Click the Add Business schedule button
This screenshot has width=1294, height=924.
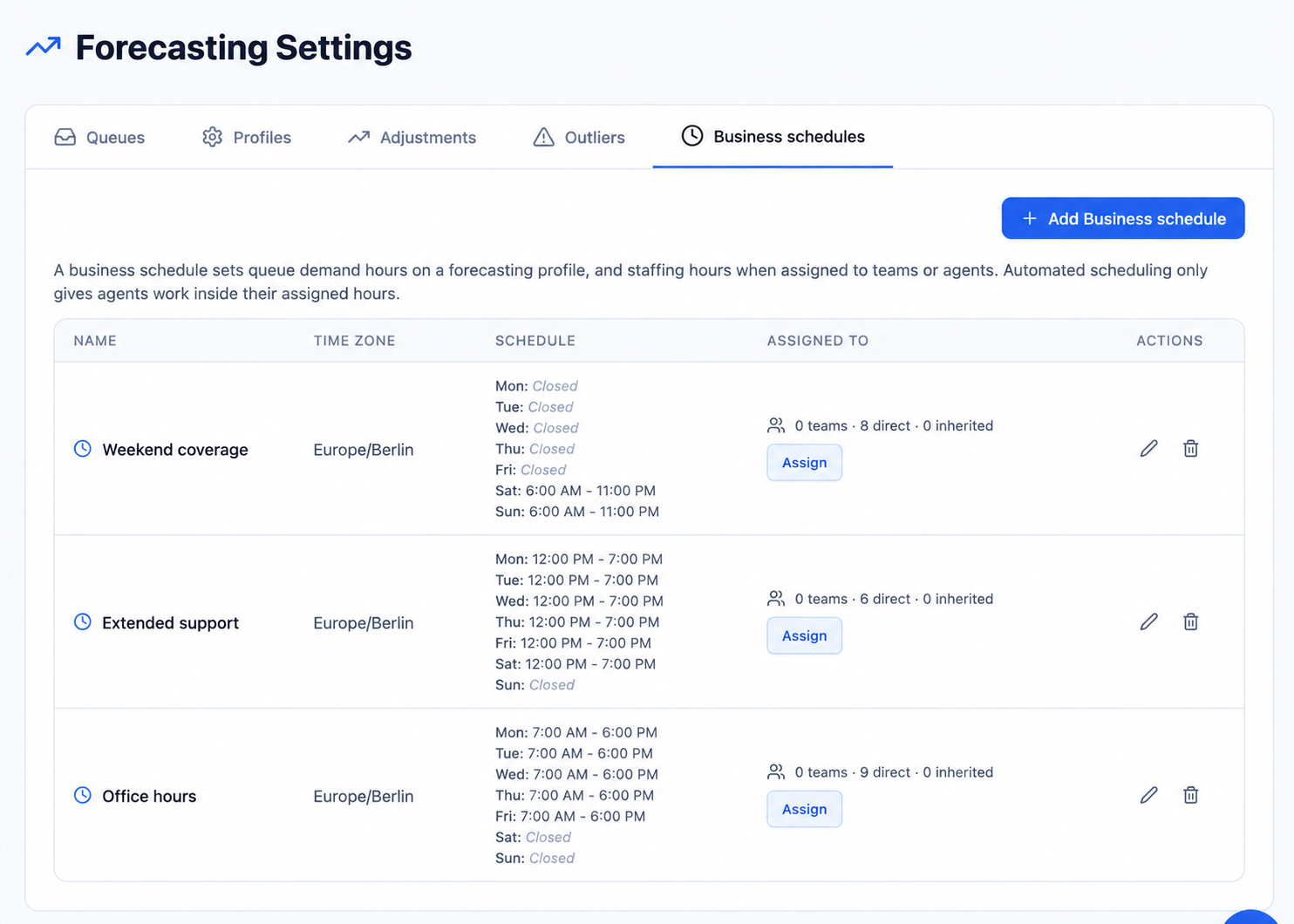[1123, 218]
